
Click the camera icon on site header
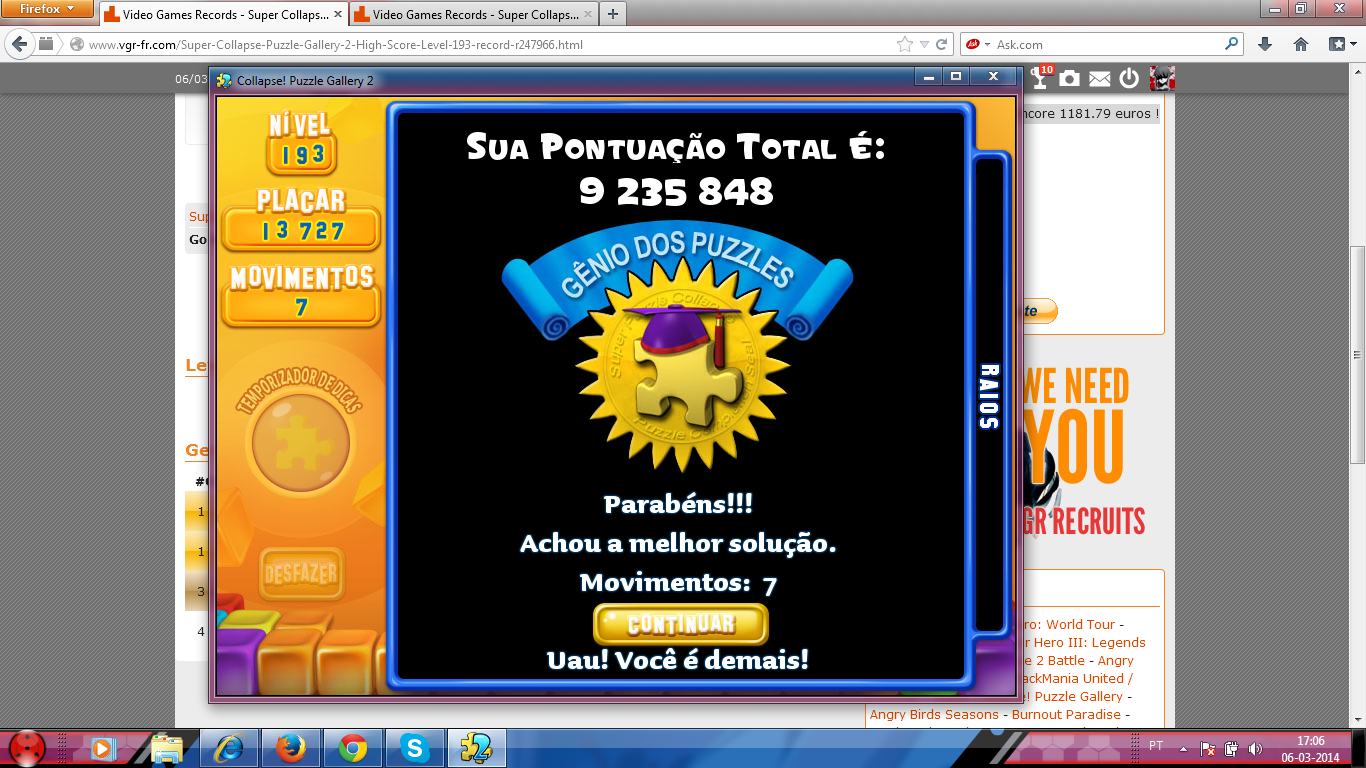(x=1069, y=78)
